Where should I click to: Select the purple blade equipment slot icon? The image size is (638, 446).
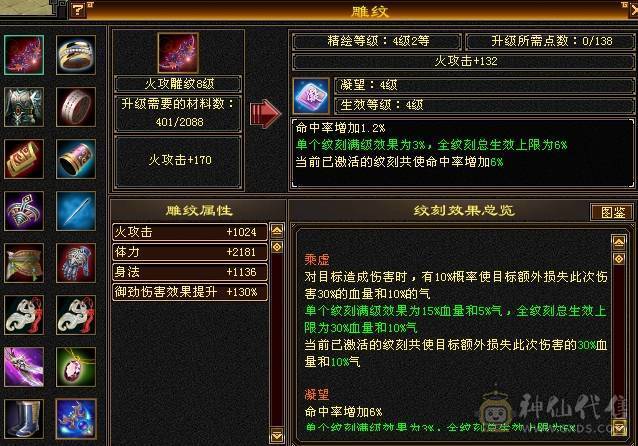[24, 367]
